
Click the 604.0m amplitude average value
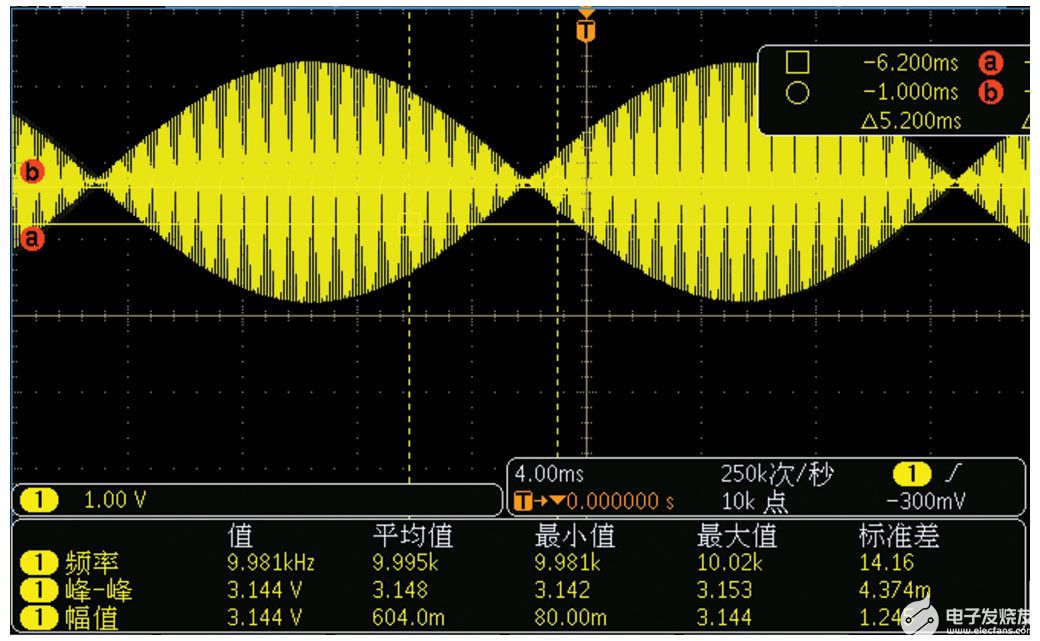tap(408, 618)
